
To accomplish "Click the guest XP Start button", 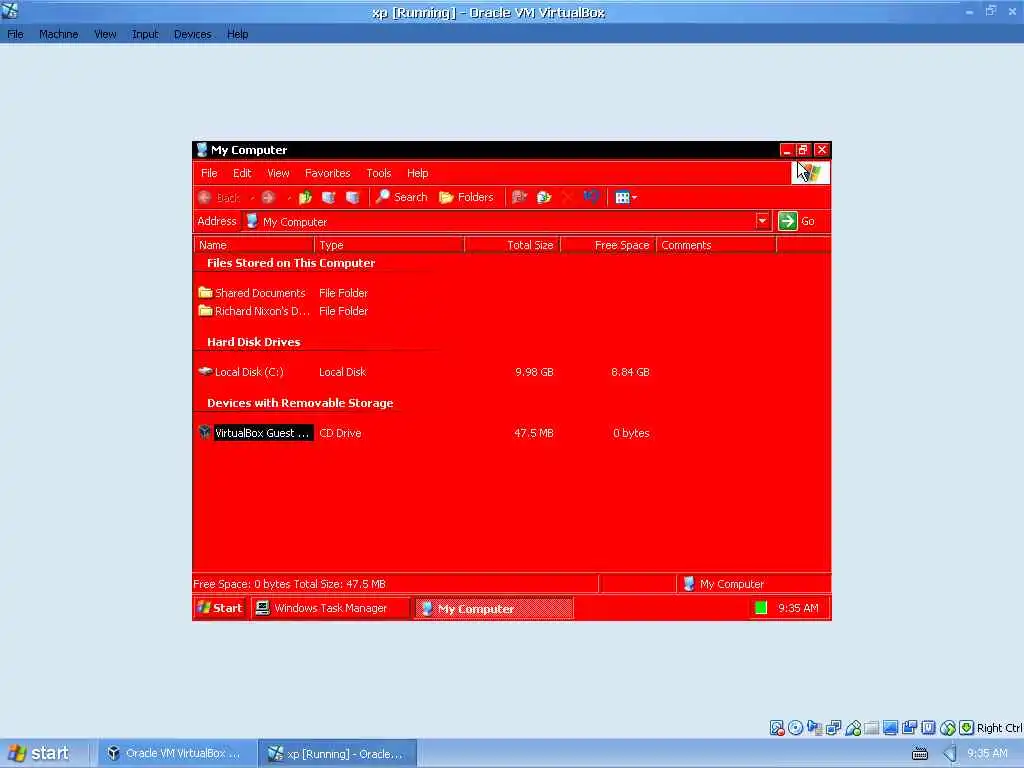I will [x=220, y=608].
